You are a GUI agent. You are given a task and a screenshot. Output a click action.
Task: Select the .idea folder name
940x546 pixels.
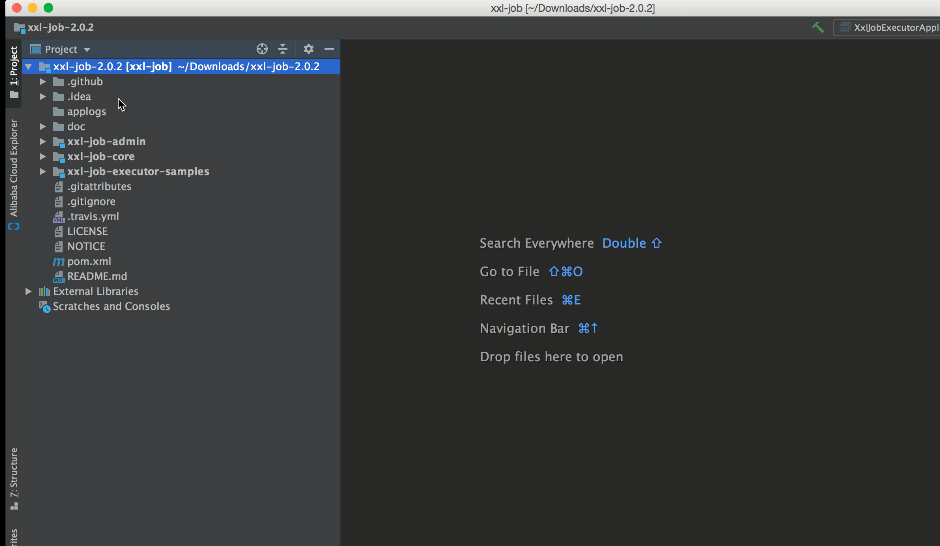pos(79,96)
